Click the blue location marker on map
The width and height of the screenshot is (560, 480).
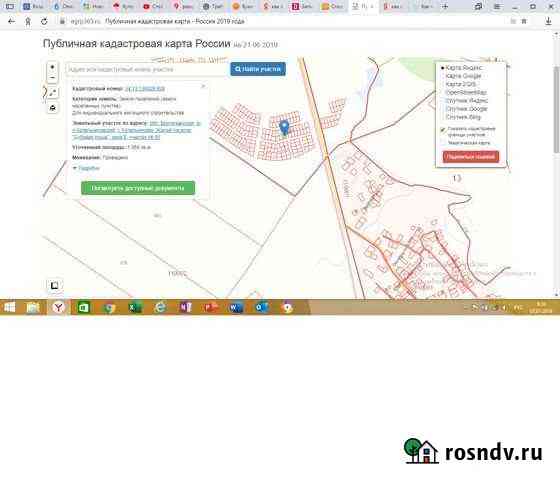[284, 128]
